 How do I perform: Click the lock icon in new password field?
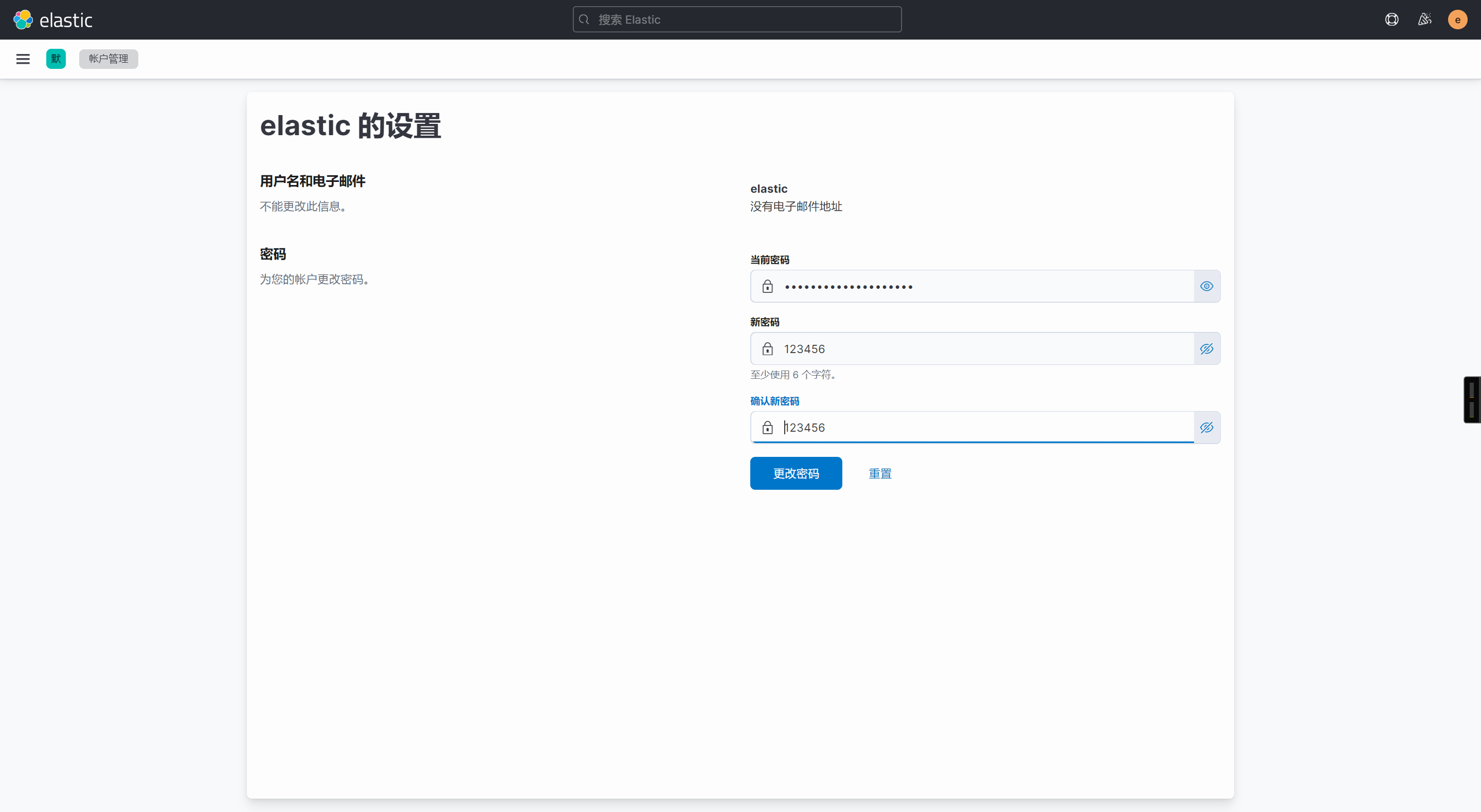(x=768, y=349)
